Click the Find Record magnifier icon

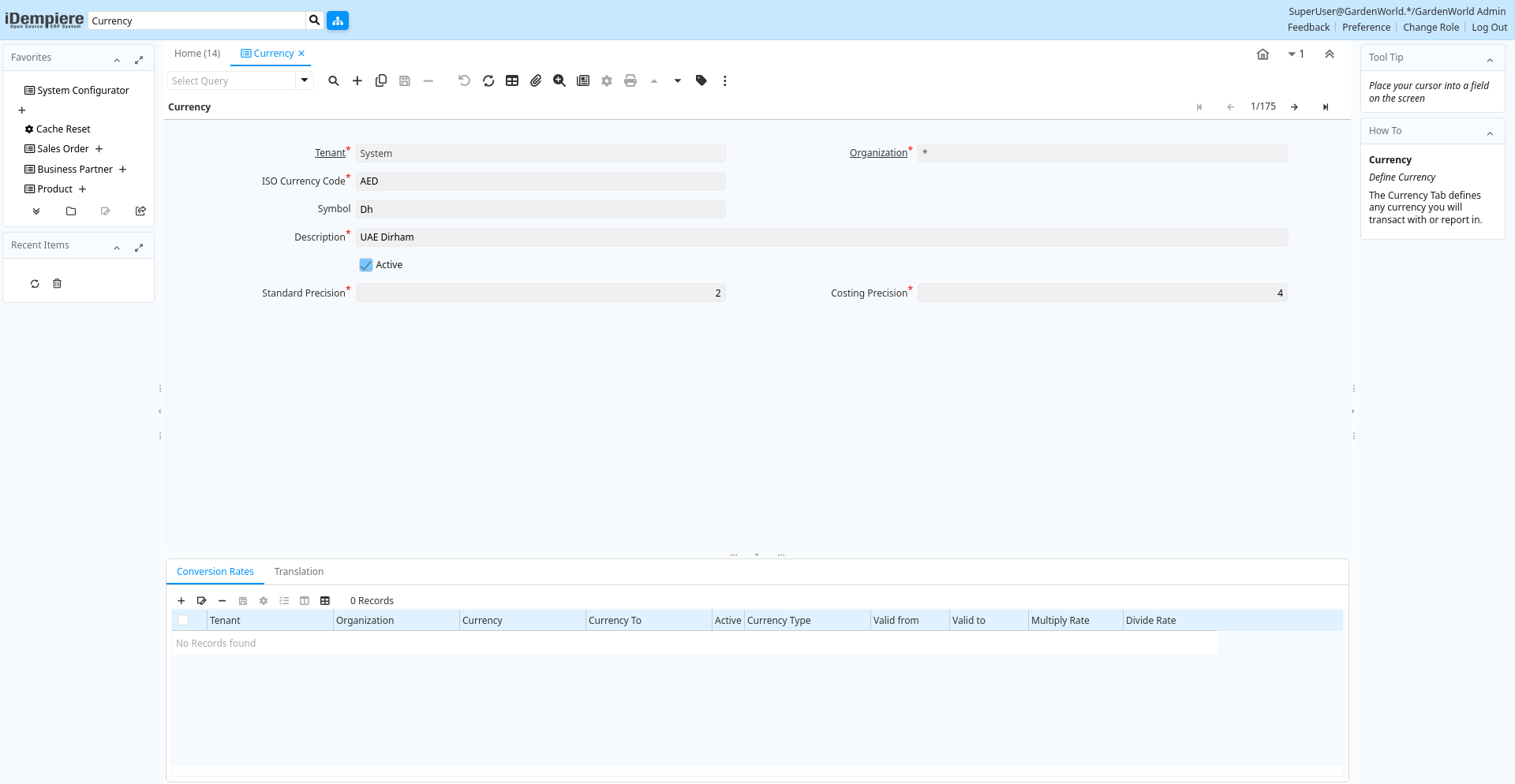click(x=334, y=80)
